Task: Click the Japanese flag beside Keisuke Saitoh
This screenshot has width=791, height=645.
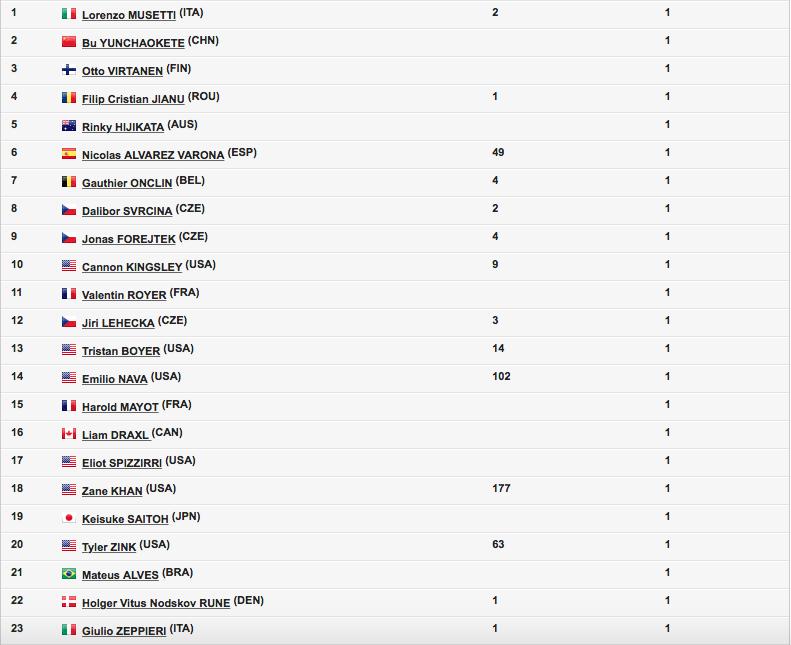Action: [x=69, y=517]
